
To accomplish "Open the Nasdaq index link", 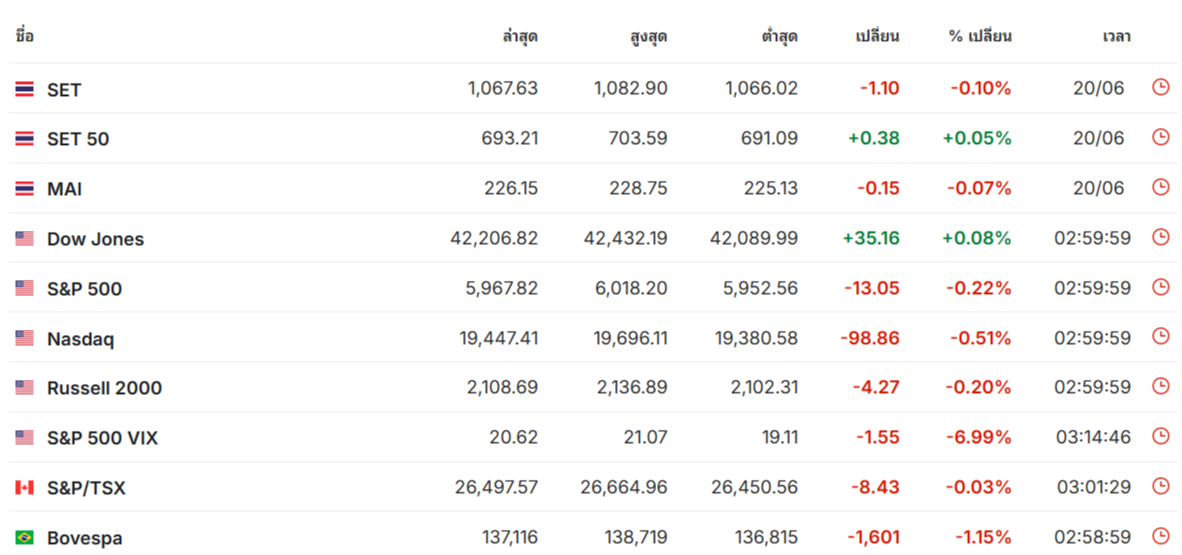I will tap(81, 339).
